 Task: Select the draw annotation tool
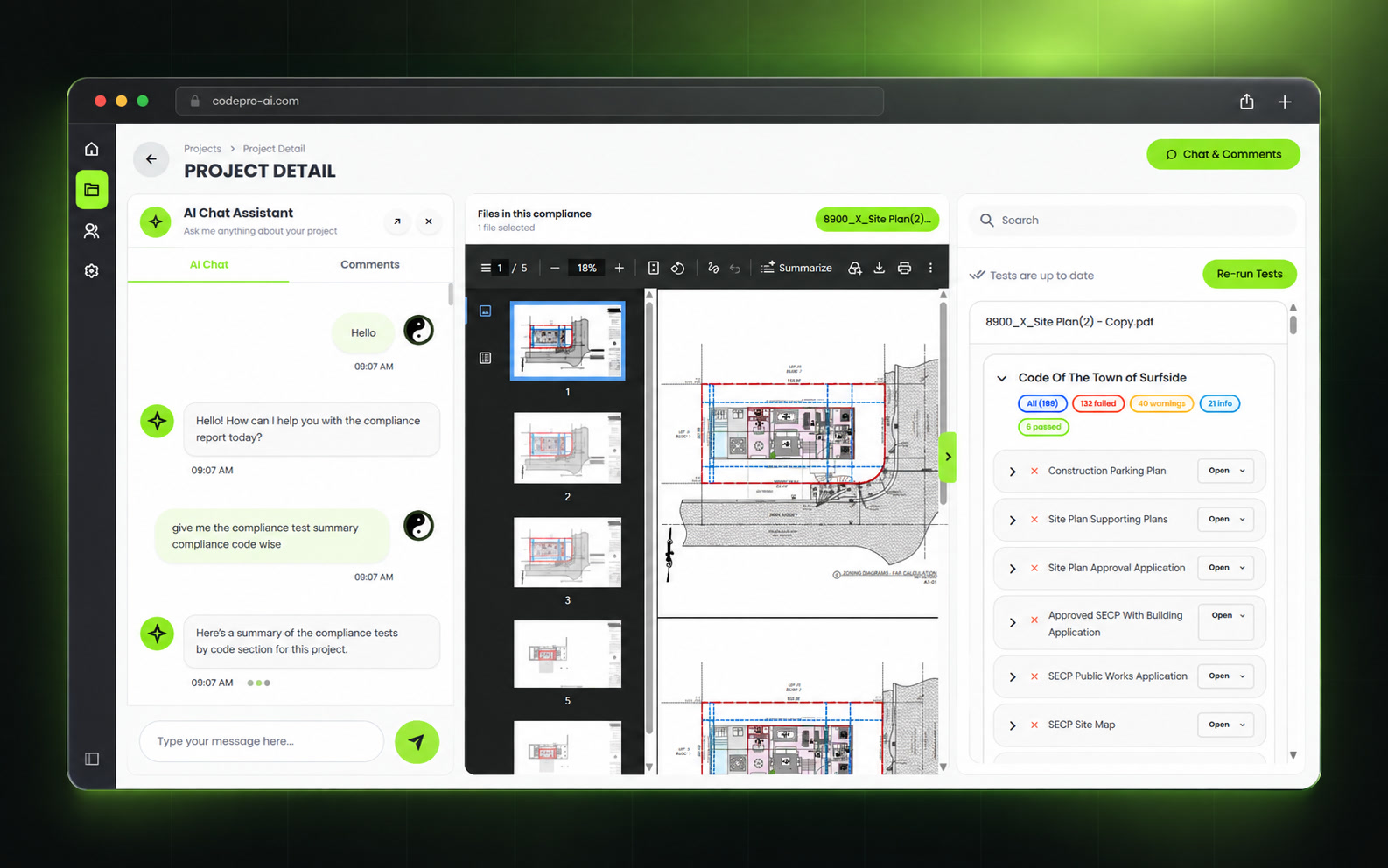pos(713,269)
